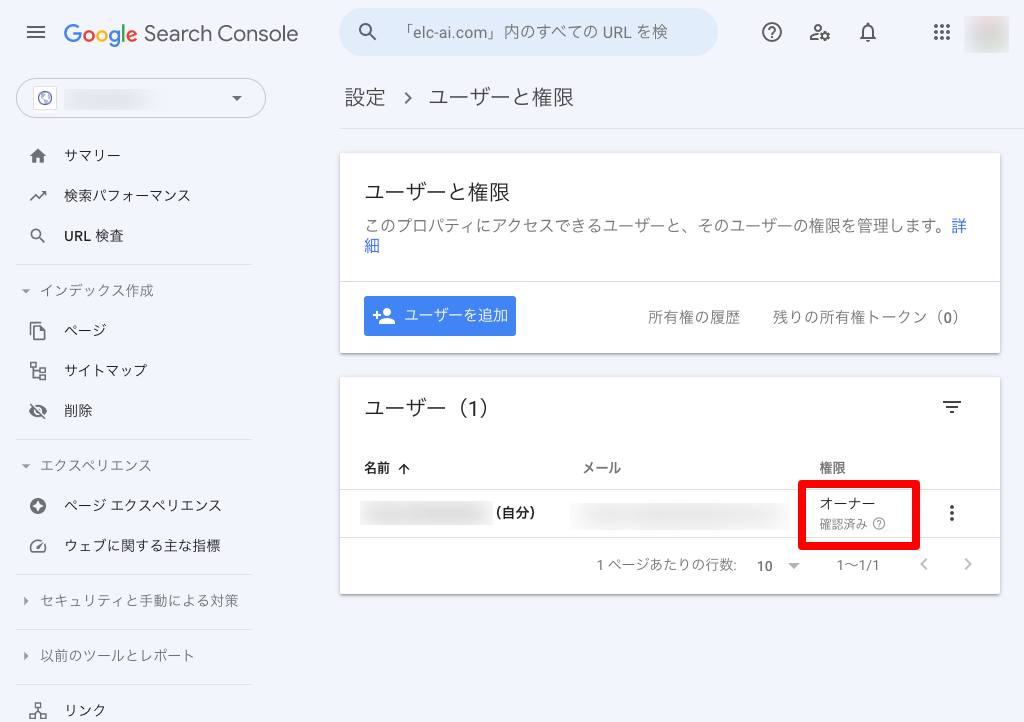
Task: Go to 検索パフォーマンス in sidebar
Action: [x=127, y=196]
